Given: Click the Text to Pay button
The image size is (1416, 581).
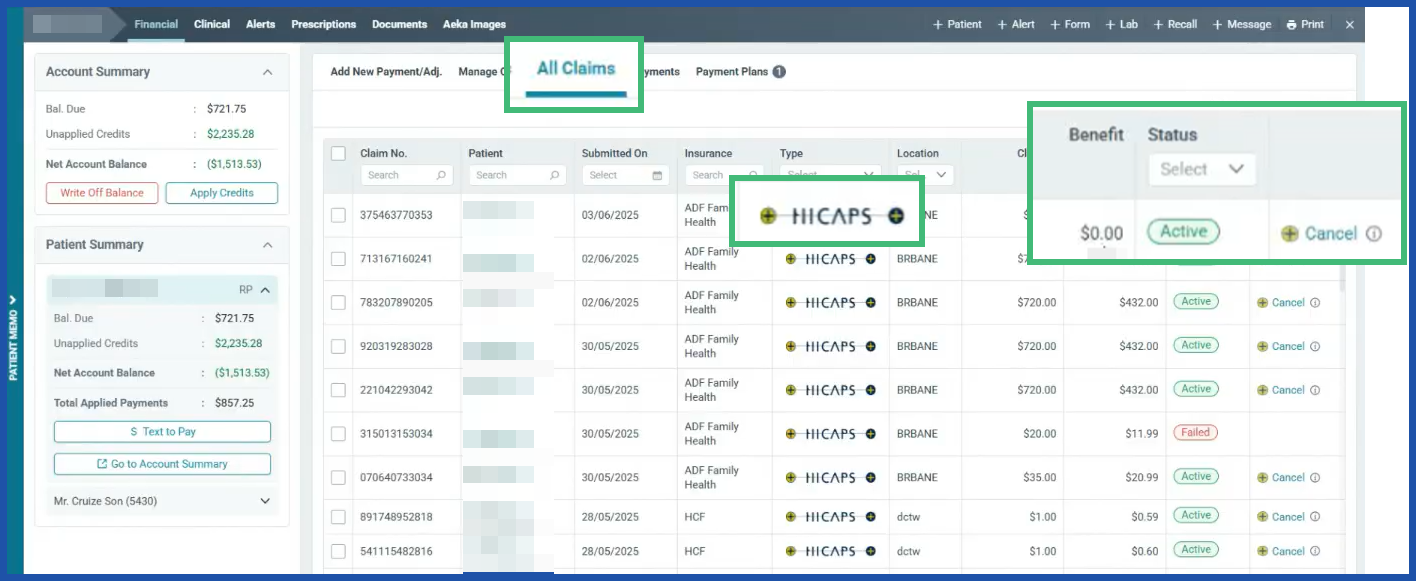Looking at the screenshot, I should point(162,431).
